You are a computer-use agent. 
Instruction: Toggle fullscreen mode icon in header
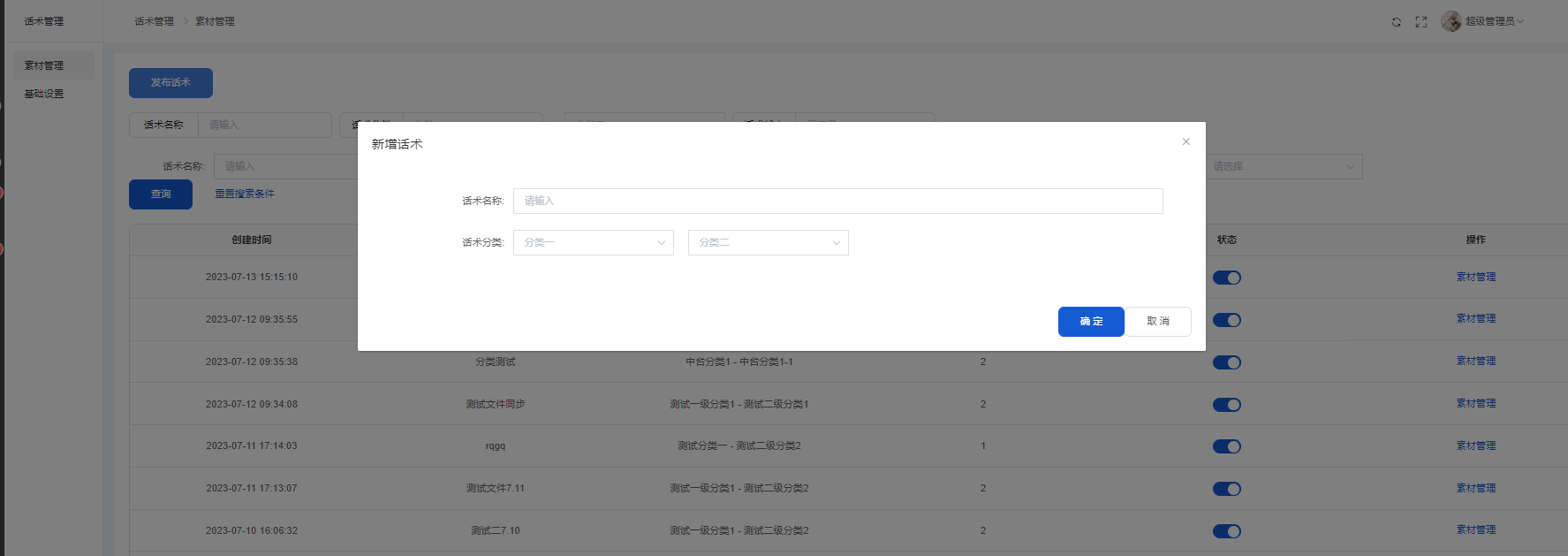[x=1420, y=22]
